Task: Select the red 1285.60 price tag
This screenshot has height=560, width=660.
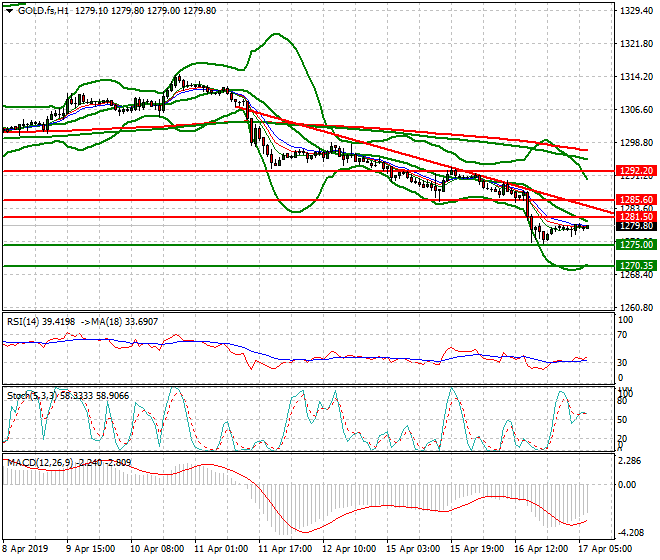Action: [636, 200]
